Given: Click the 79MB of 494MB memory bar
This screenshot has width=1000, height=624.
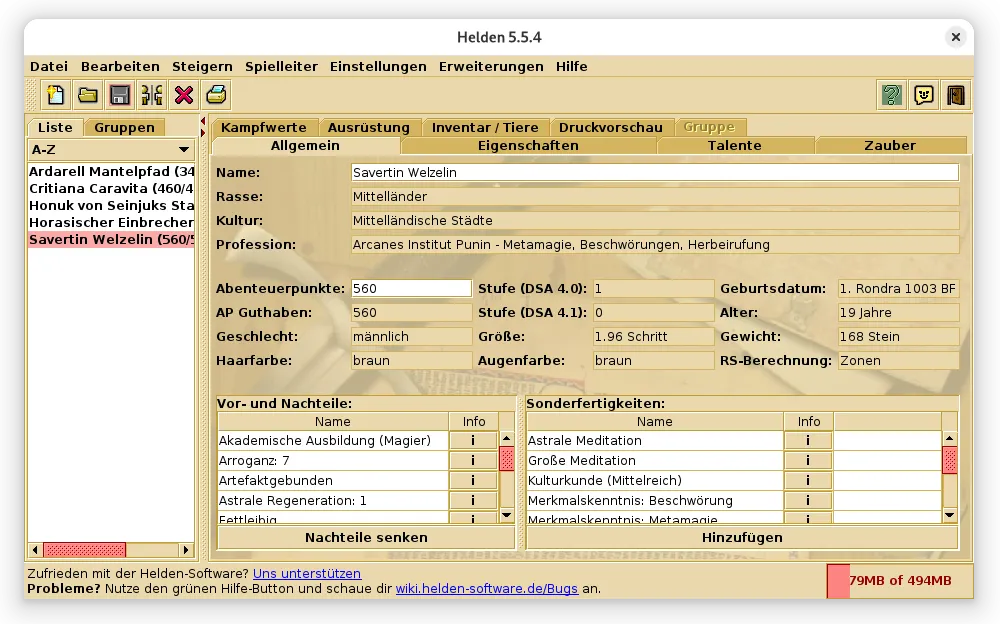Looking at the screenshot, I should pyautogui.click(x=899, y=581).
